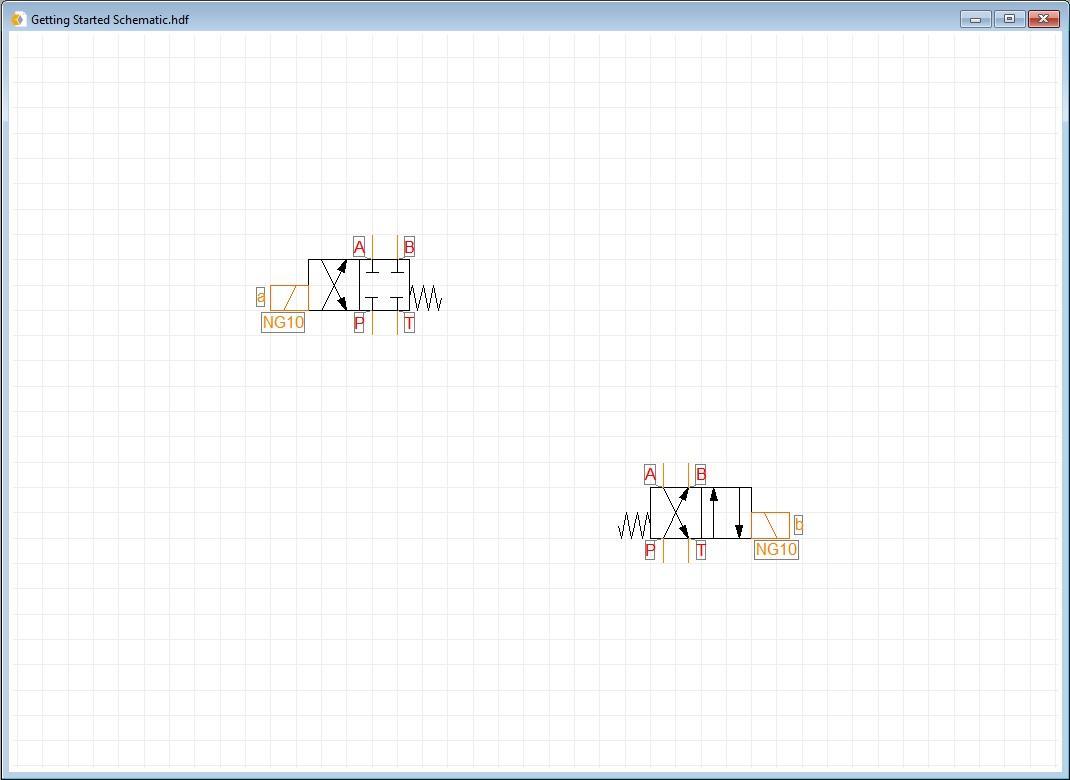The image size is (1070, 780).
Task: Click NG10 label under right valve solenoid
Action: click(x=777, y=549)
